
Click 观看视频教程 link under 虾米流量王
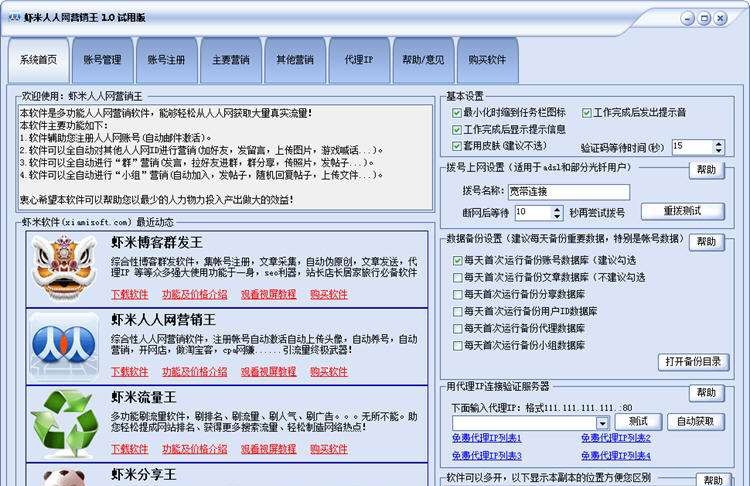pos(268,449)
